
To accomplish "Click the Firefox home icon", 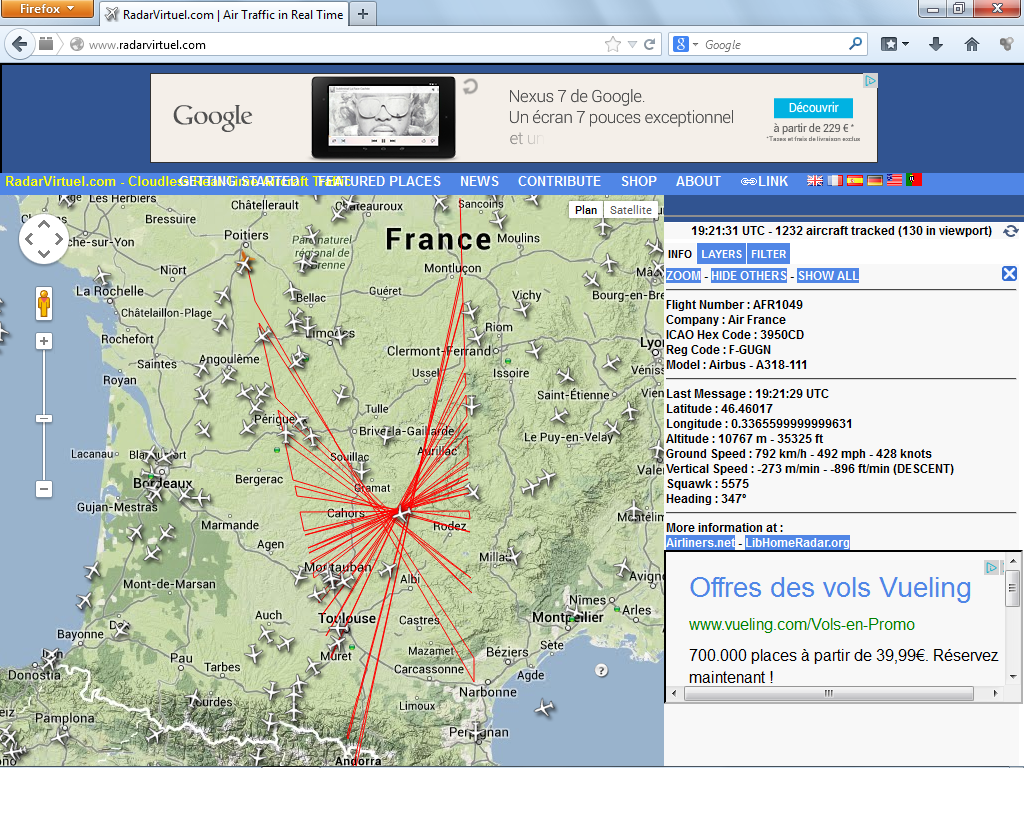I will click(x=971, y=44).
